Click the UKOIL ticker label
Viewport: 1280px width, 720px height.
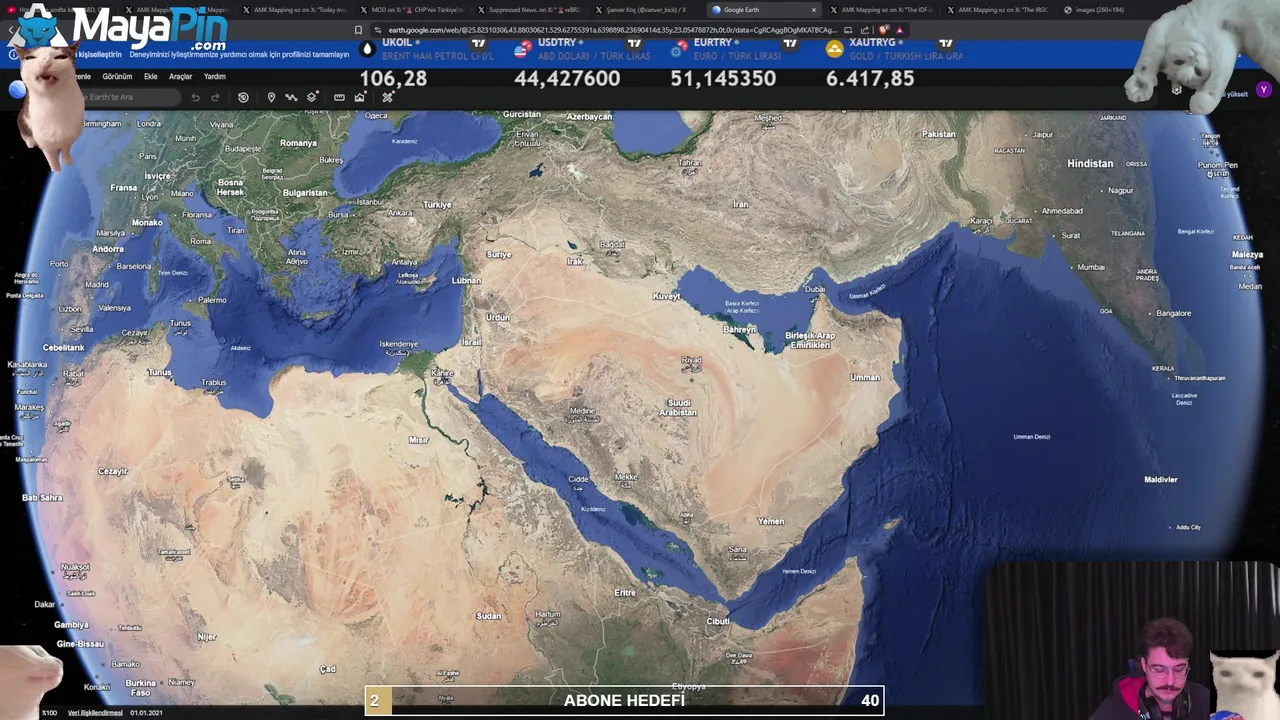[x=396, y=43]
